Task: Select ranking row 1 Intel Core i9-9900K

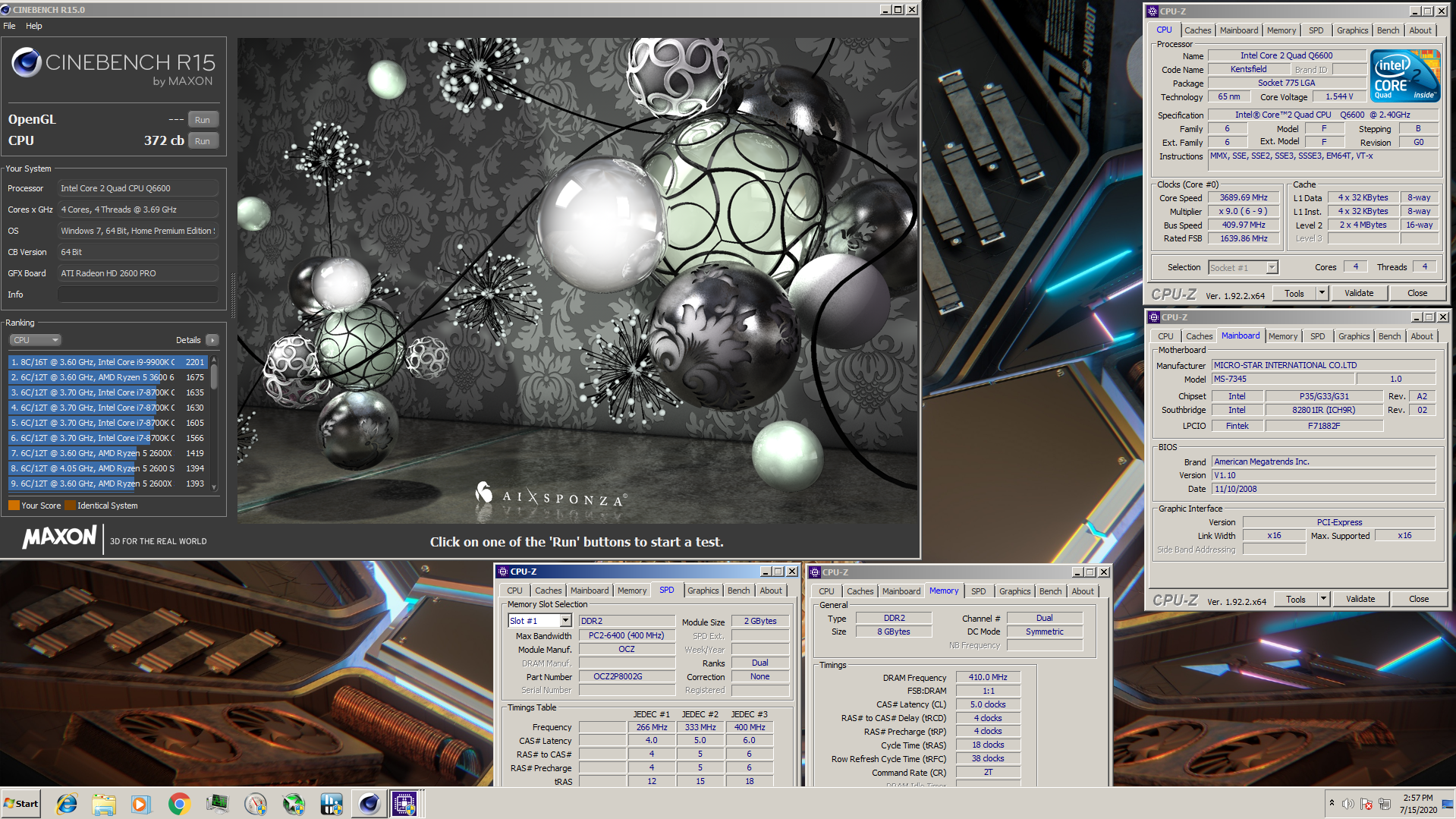Action: (x=108, y=362)
